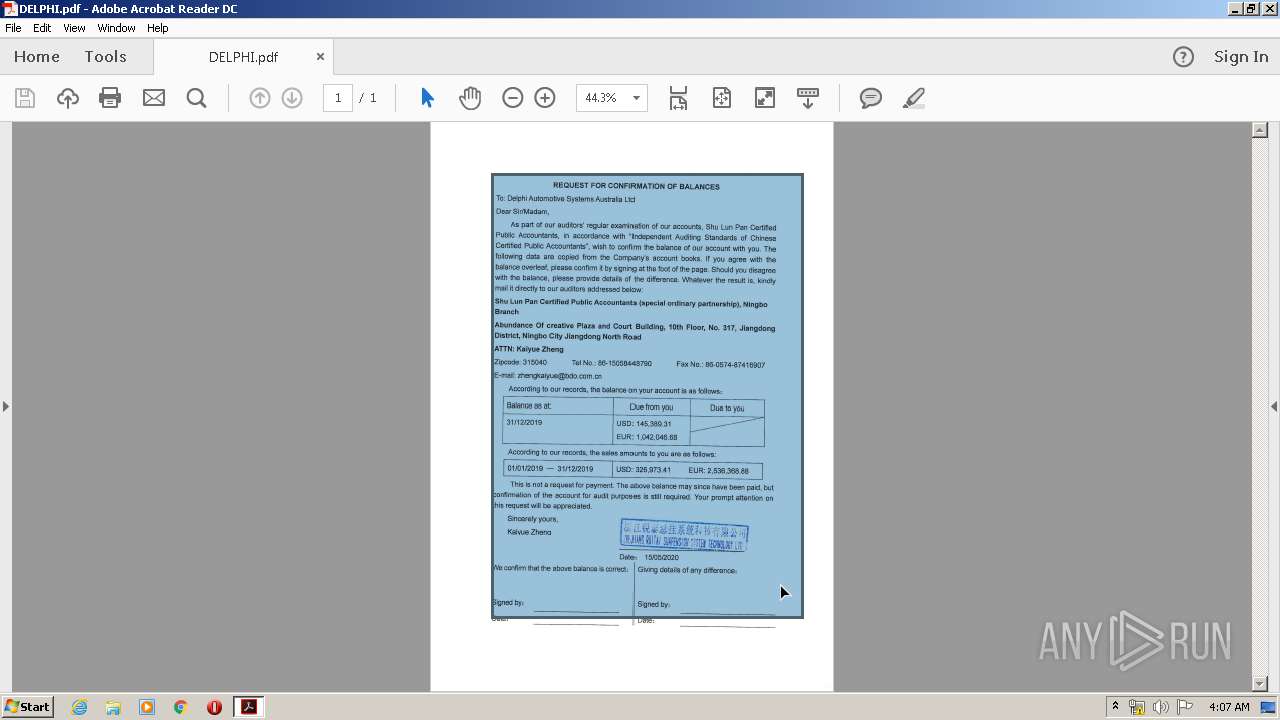Add a comment with speech bubble icon
This screenshot has width=1280, height=720.
tap(871, 98)
